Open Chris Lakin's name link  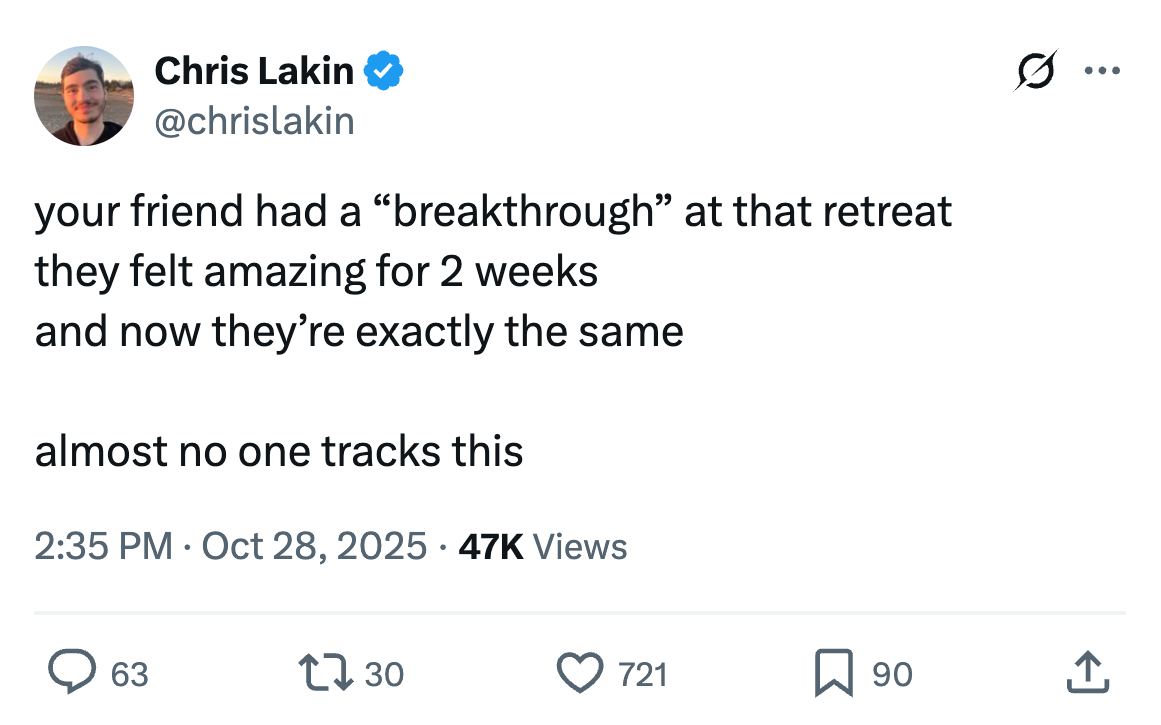click(x=254, y=70)
